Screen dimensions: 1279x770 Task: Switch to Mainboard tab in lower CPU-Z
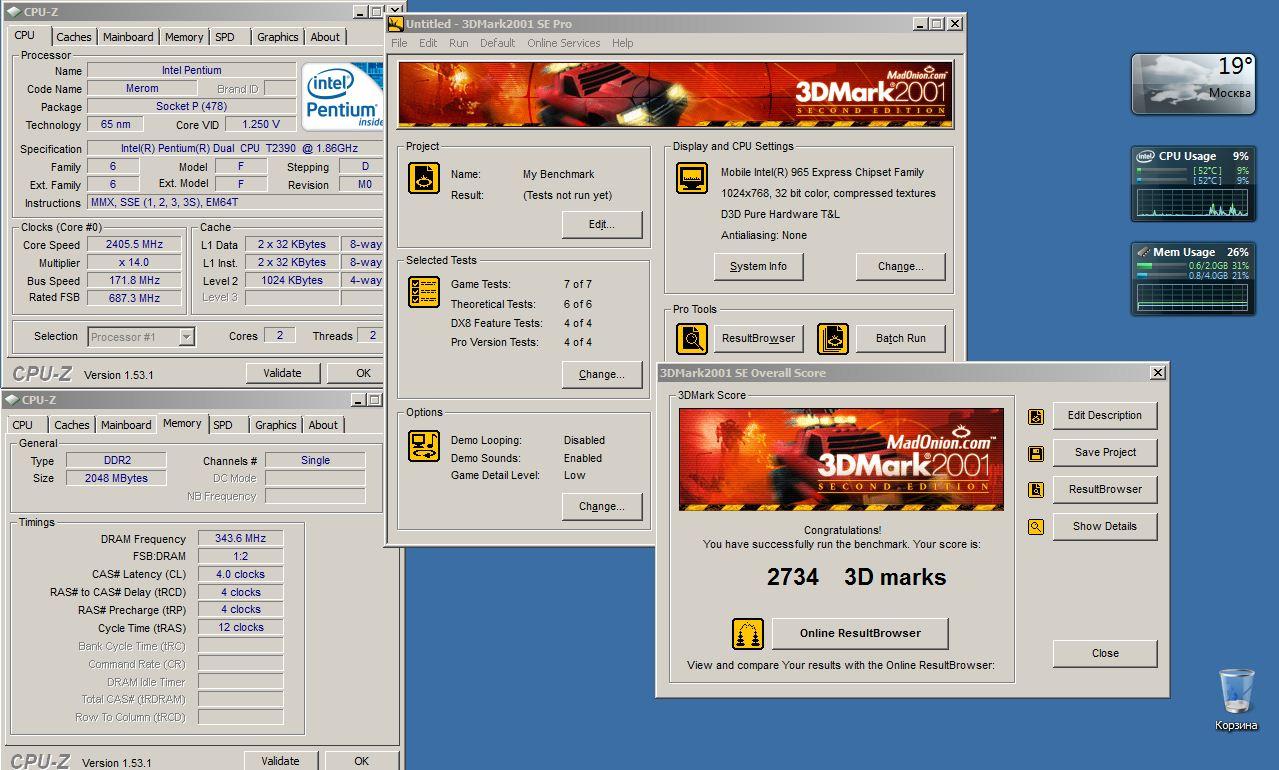[126, 425]
